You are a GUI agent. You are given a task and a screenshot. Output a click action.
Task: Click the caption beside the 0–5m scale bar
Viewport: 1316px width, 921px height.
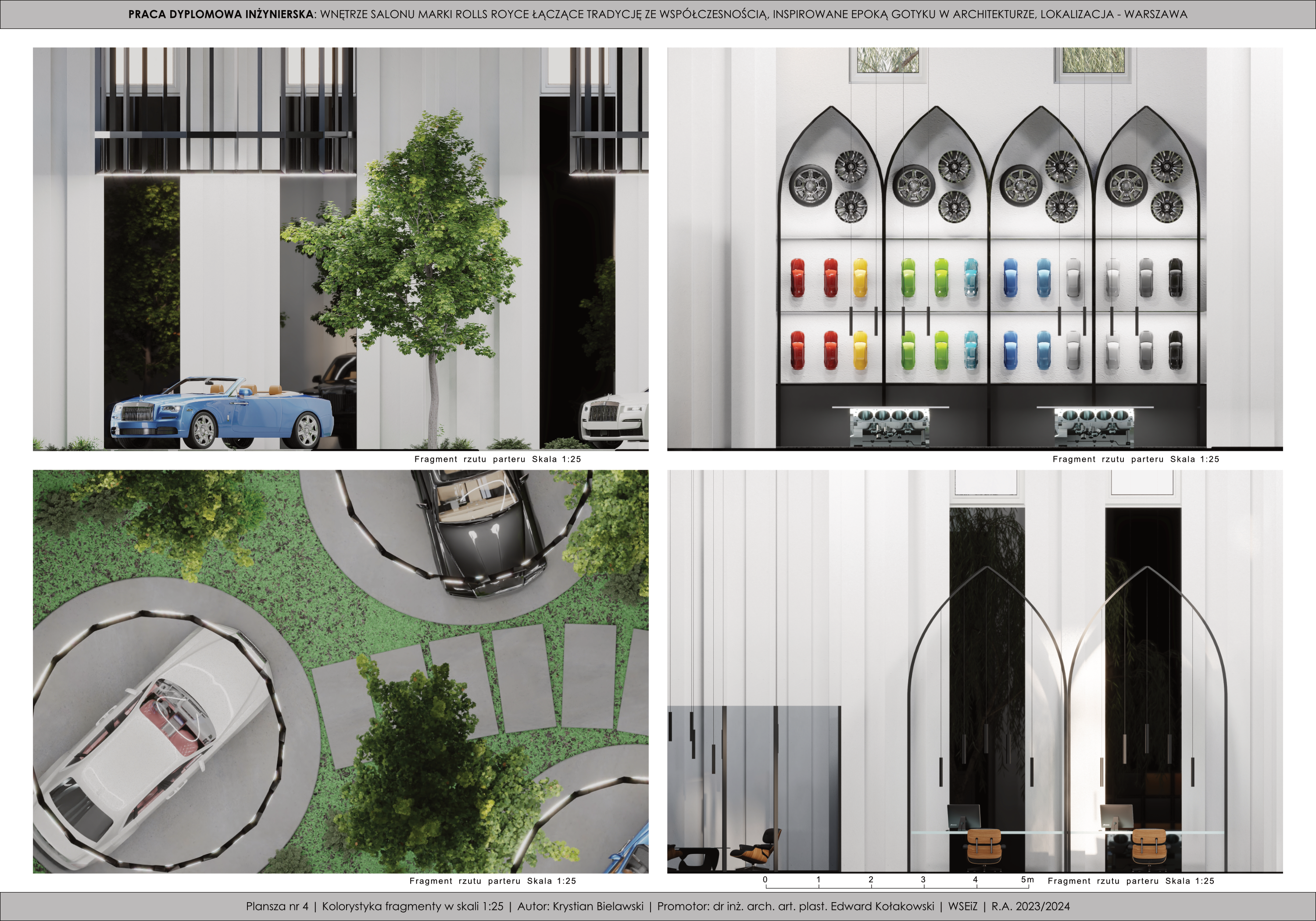tap(1131, 881)
